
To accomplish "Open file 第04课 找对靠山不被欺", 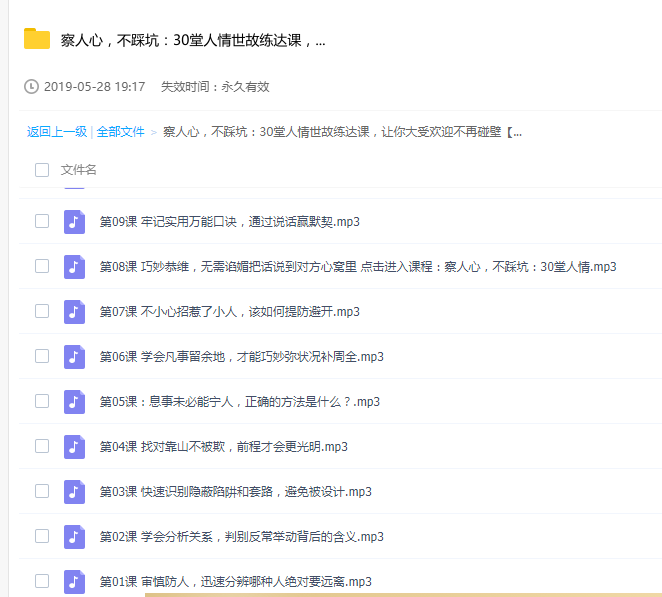I will [224, 447].
